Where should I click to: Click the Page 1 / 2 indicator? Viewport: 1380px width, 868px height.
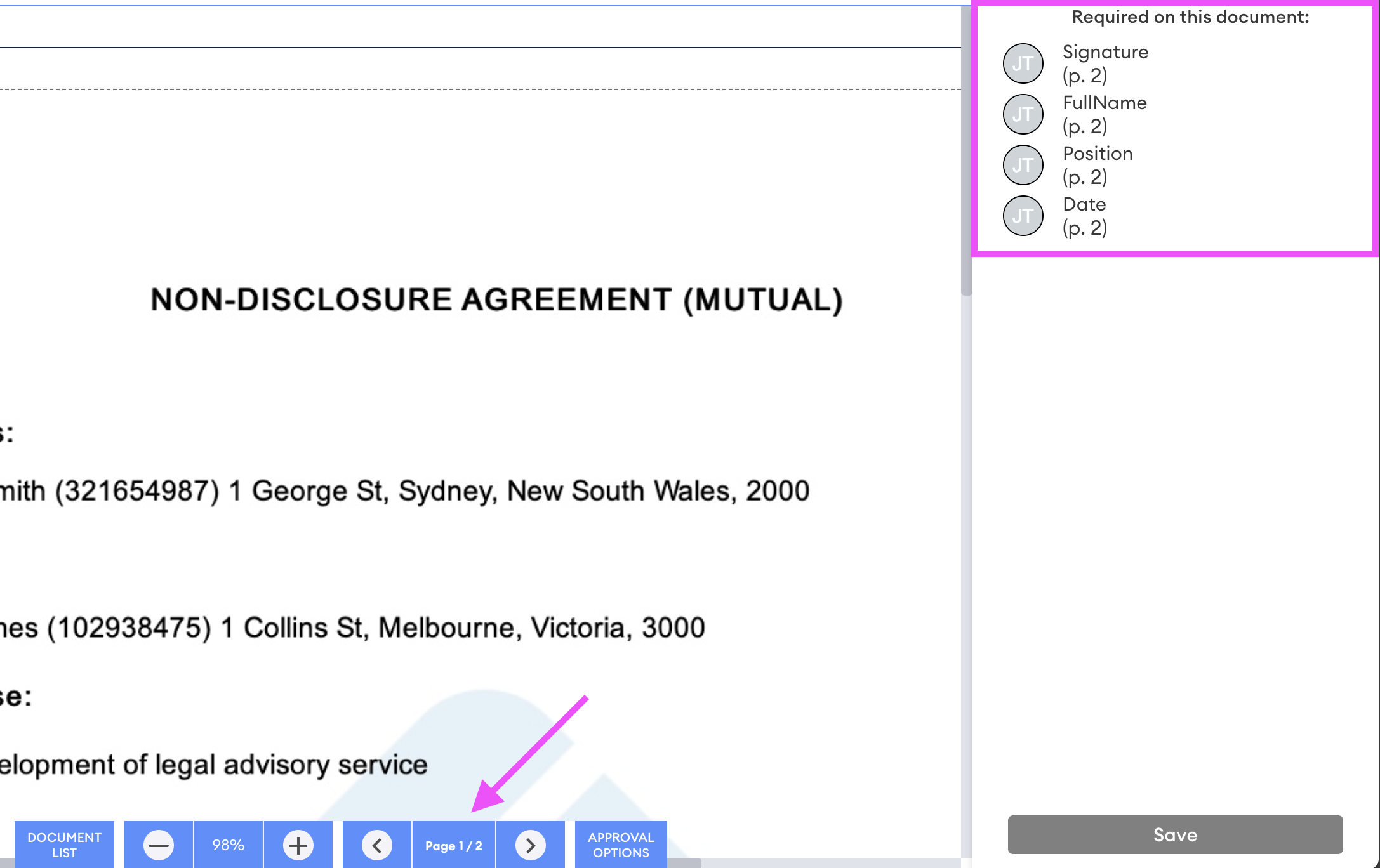coord(454,845)
